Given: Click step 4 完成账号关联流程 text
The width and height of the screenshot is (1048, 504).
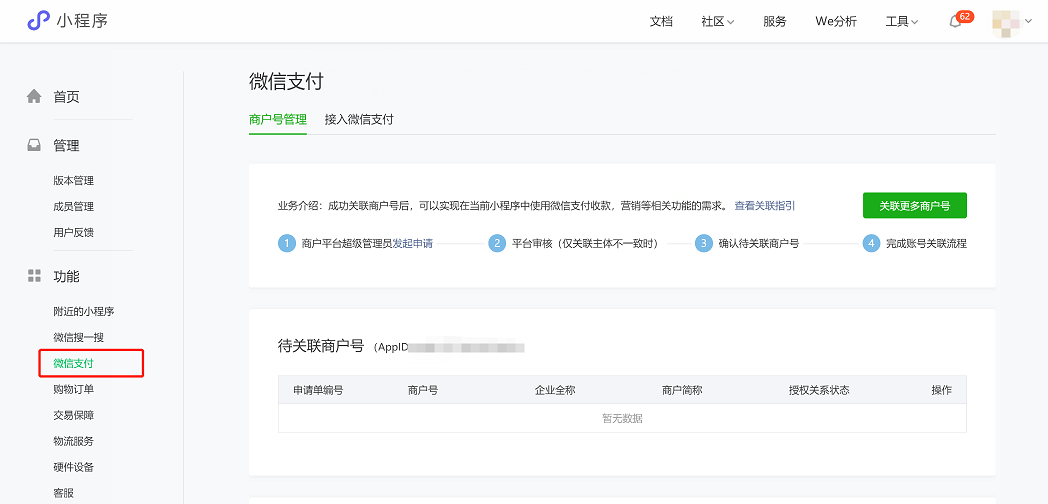Looking at the screenshot, I should point(926,243).
